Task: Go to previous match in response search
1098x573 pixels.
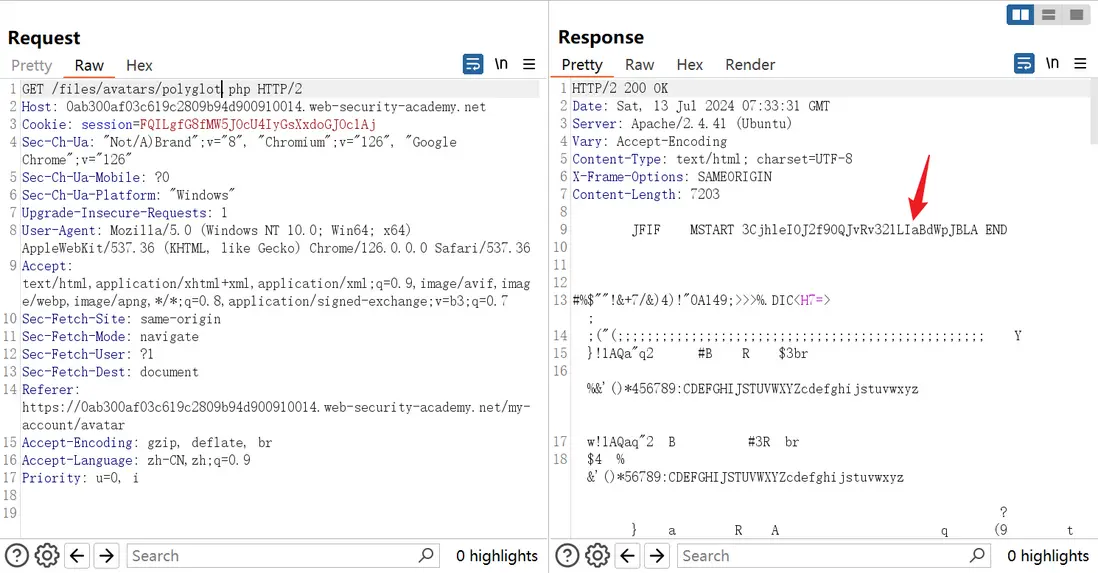Action: (627, 556)
